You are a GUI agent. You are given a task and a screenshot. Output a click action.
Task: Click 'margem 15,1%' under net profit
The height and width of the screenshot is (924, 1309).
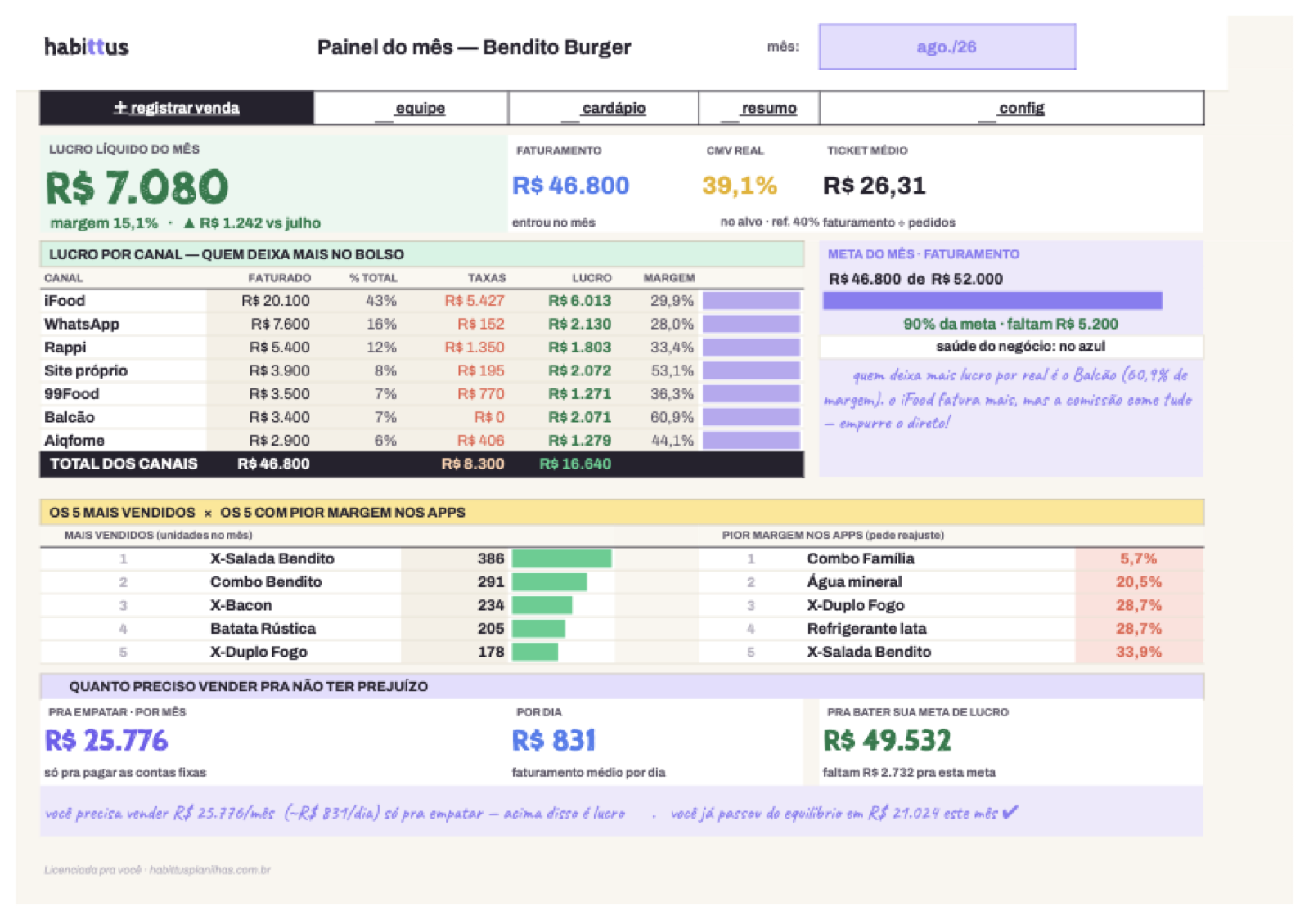click(x=104, y=223)
